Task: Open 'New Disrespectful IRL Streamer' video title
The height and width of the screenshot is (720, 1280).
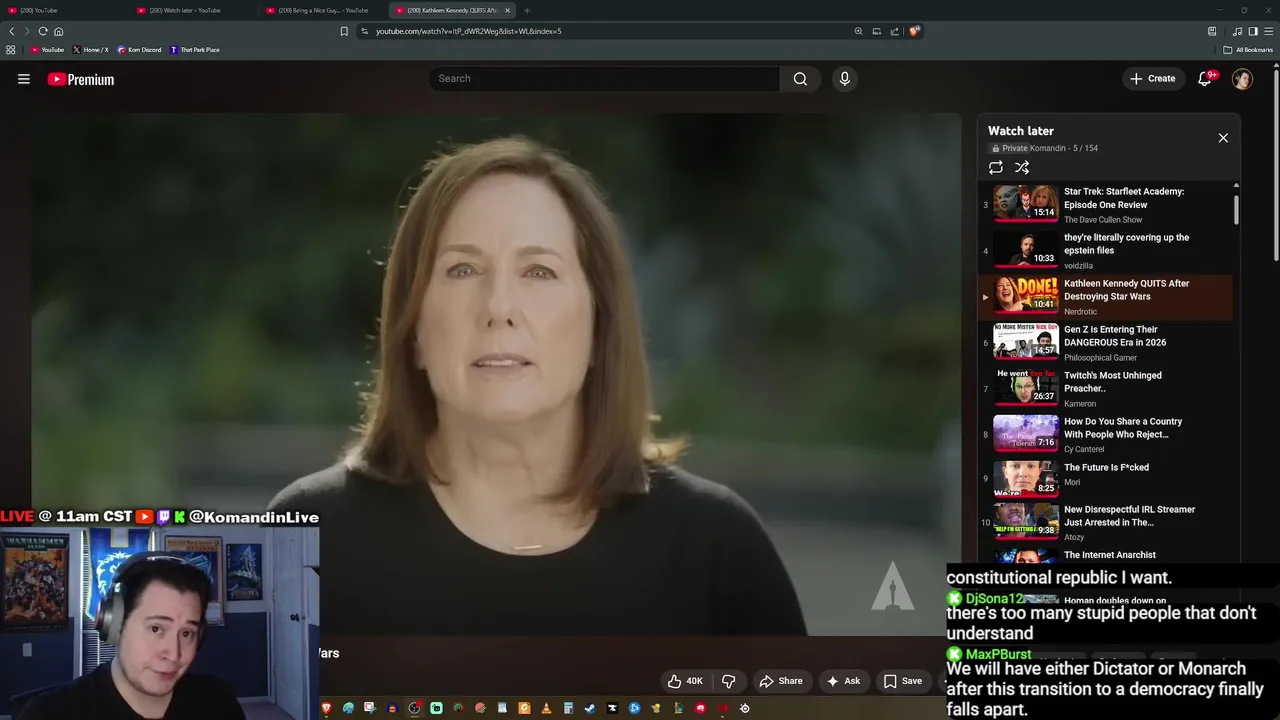Action: (1130, 516)
